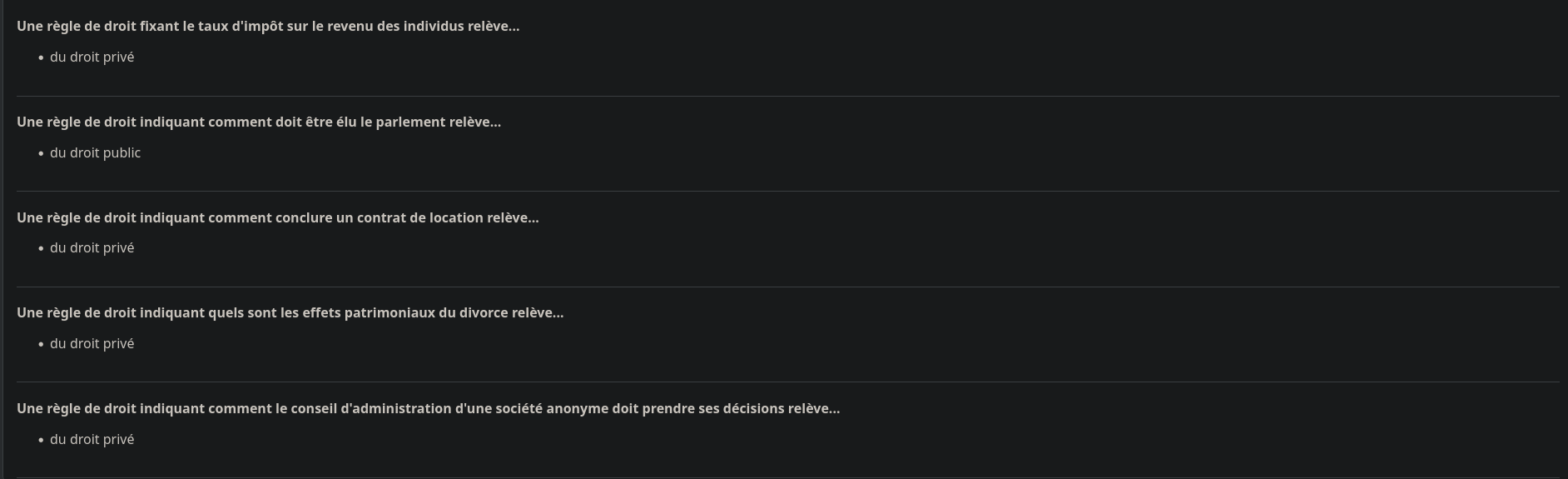Click the bullet under the rental contract question
The height and width of the screenshot is (479, 1568).
point(41,248)
